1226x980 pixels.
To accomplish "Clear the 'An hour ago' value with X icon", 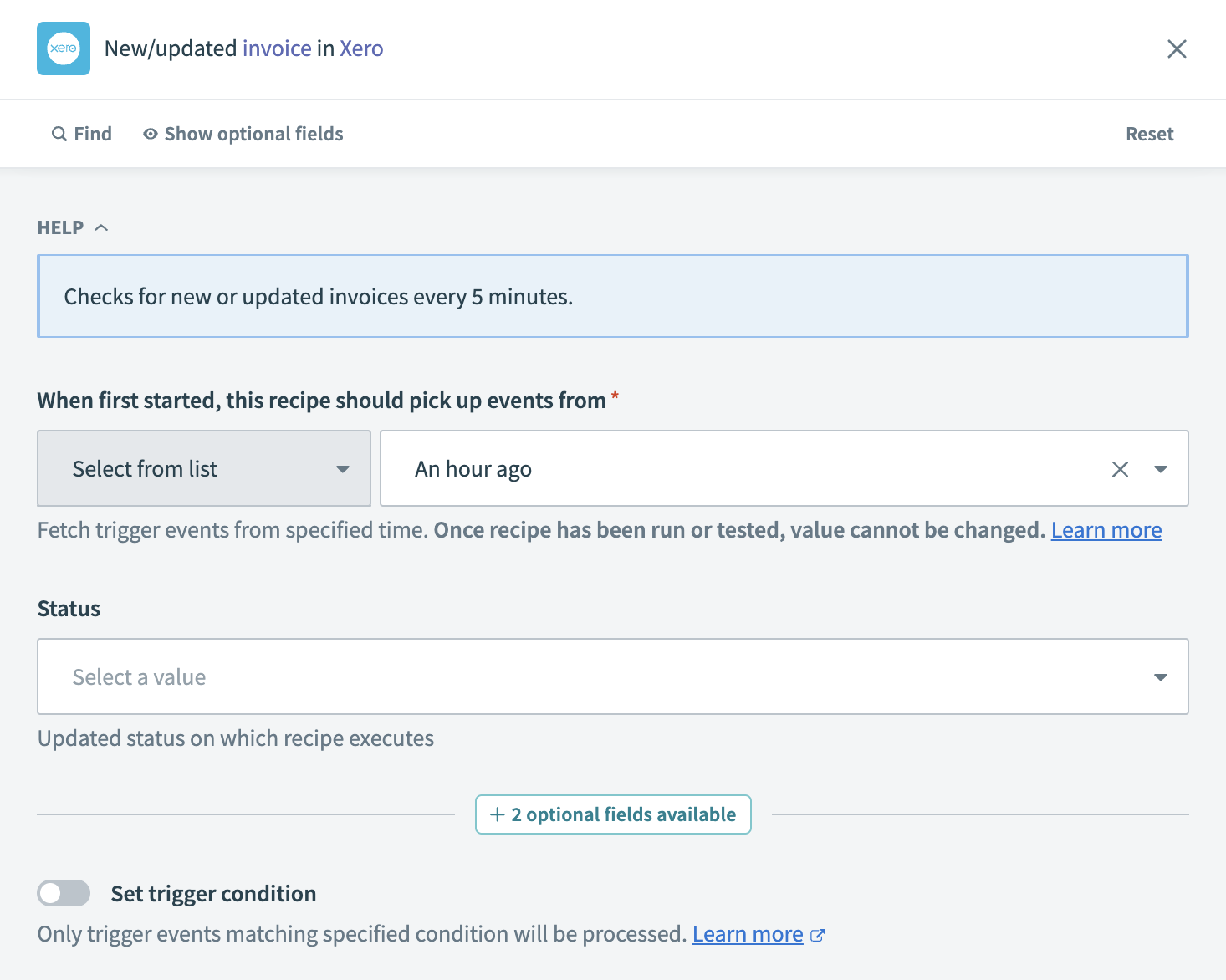I will coord(1120,469).
